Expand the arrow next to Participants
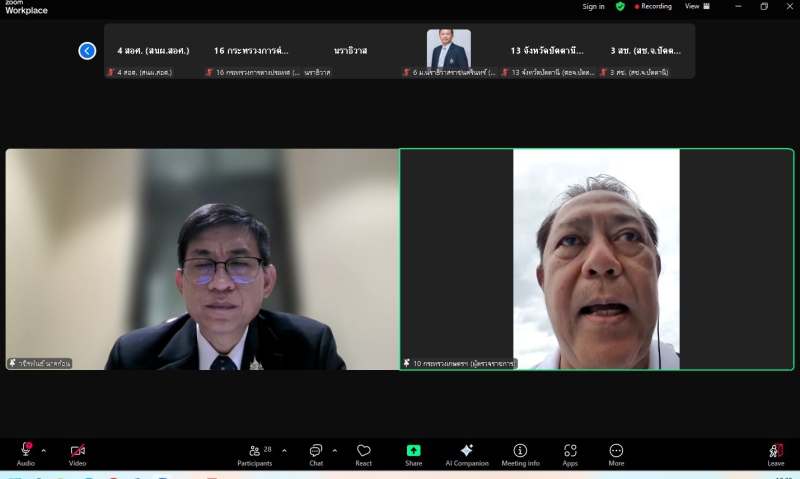800x479 pixels. pos(284,450)
